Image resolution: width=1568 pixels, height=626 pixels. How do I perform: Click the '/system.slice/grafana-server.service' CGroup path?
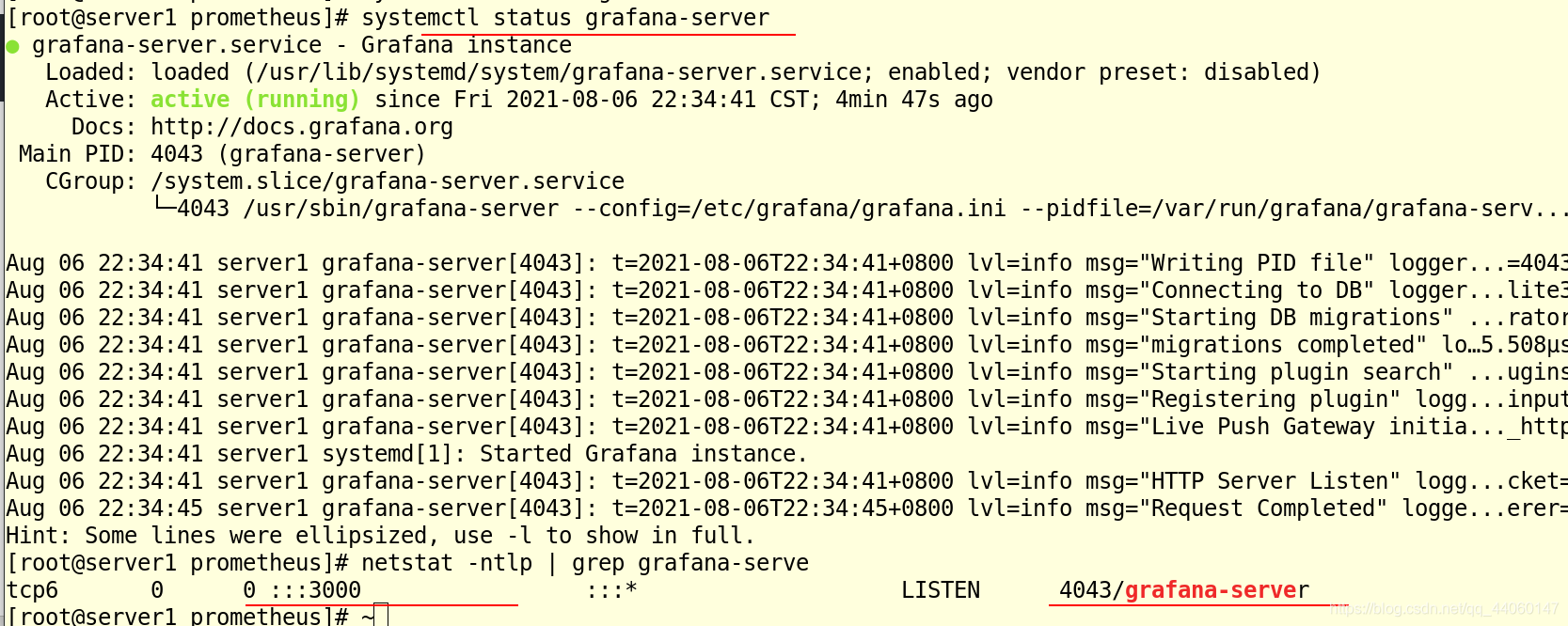(x=388, y=181)
